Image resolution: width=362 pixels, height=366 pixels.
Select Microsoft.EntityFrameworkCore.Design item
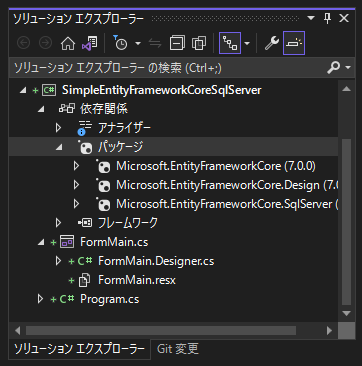(227, 185)
